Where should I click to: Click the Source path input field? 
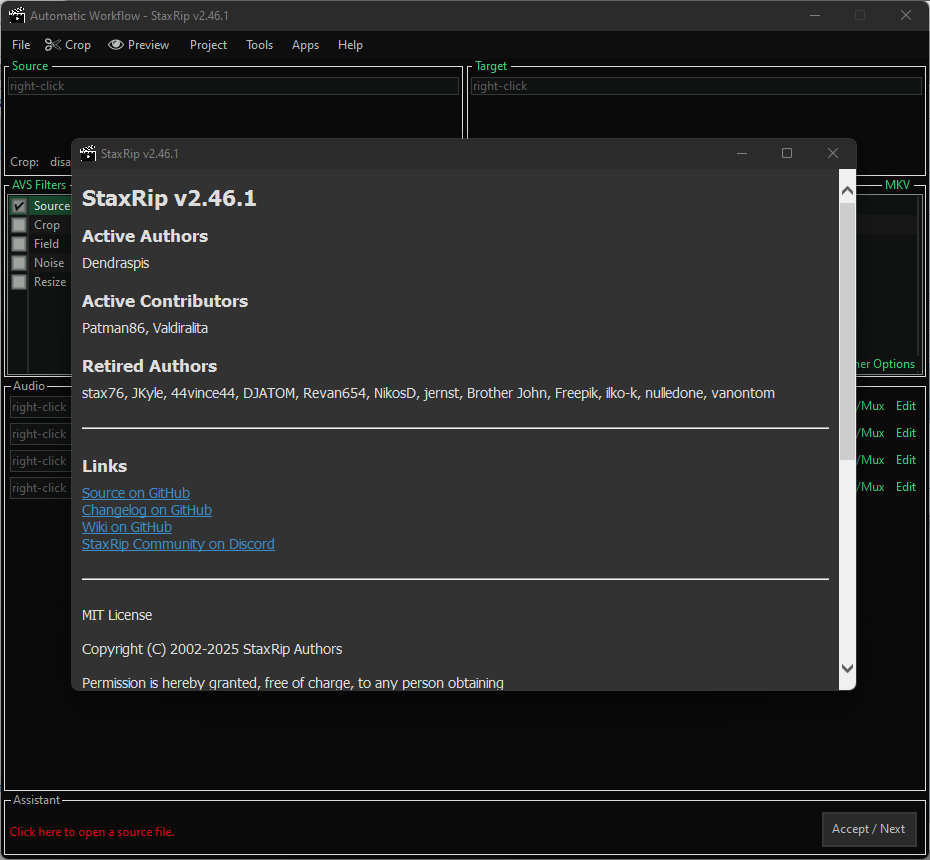coord(233,86)
